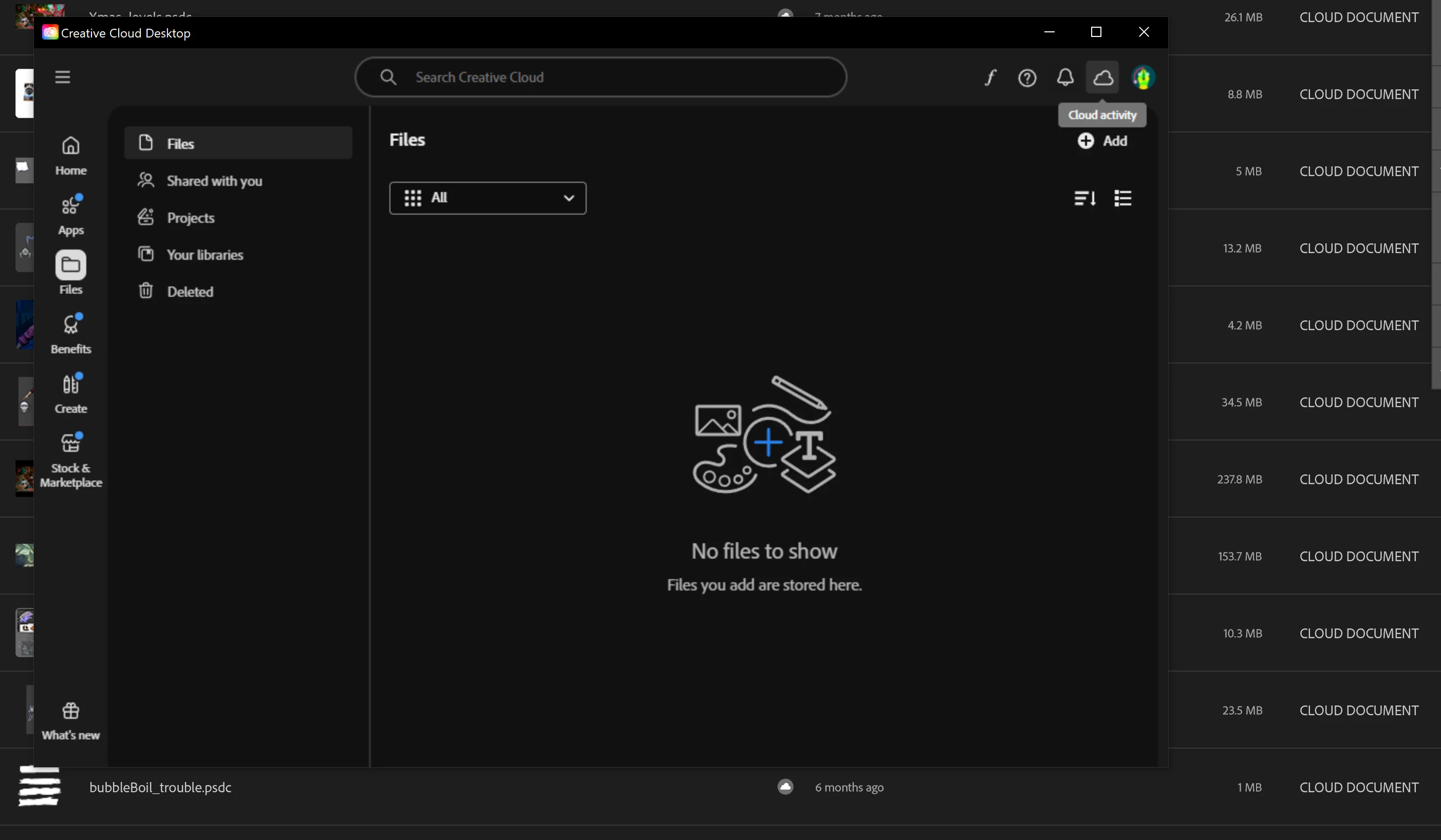
Task: Open the hamburger menu icon
Action: point(62,77)
